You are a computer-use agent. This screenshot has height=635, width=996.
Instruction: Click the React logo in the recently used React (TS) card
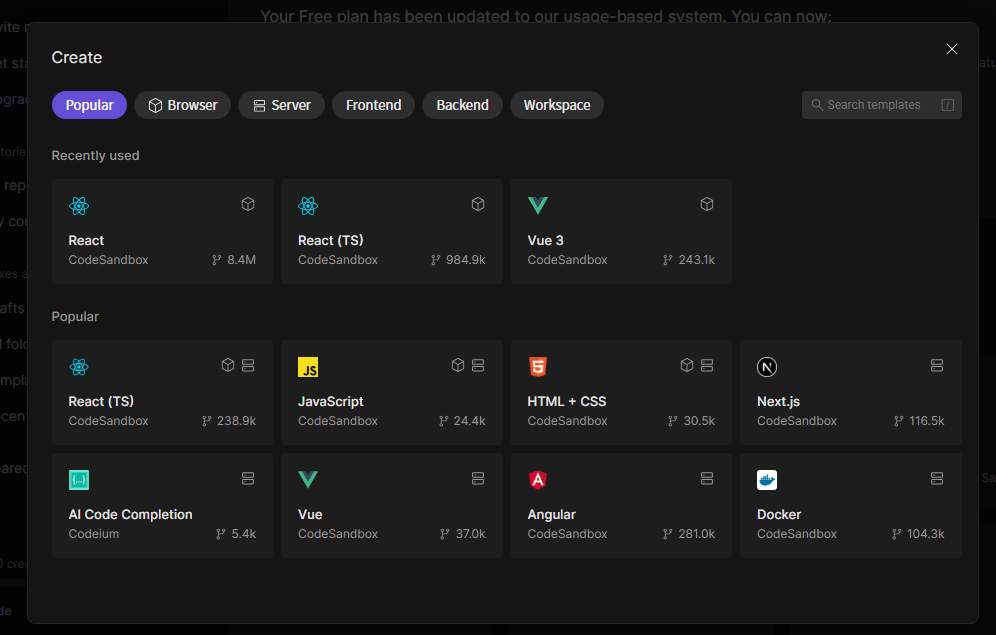coord(308,205)
